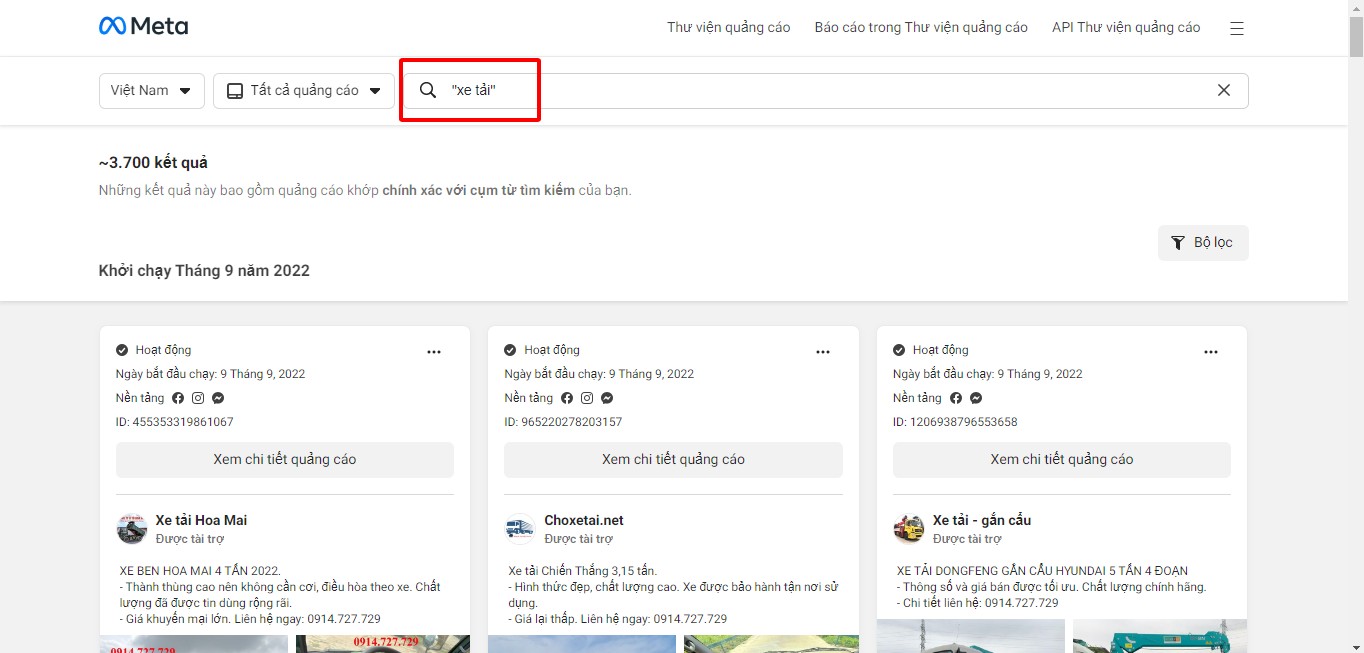The height and width of the screenshot is (653, 1364).
Task: Click the ~3.700 kết quả results count
Action: [x=153, y=163]
